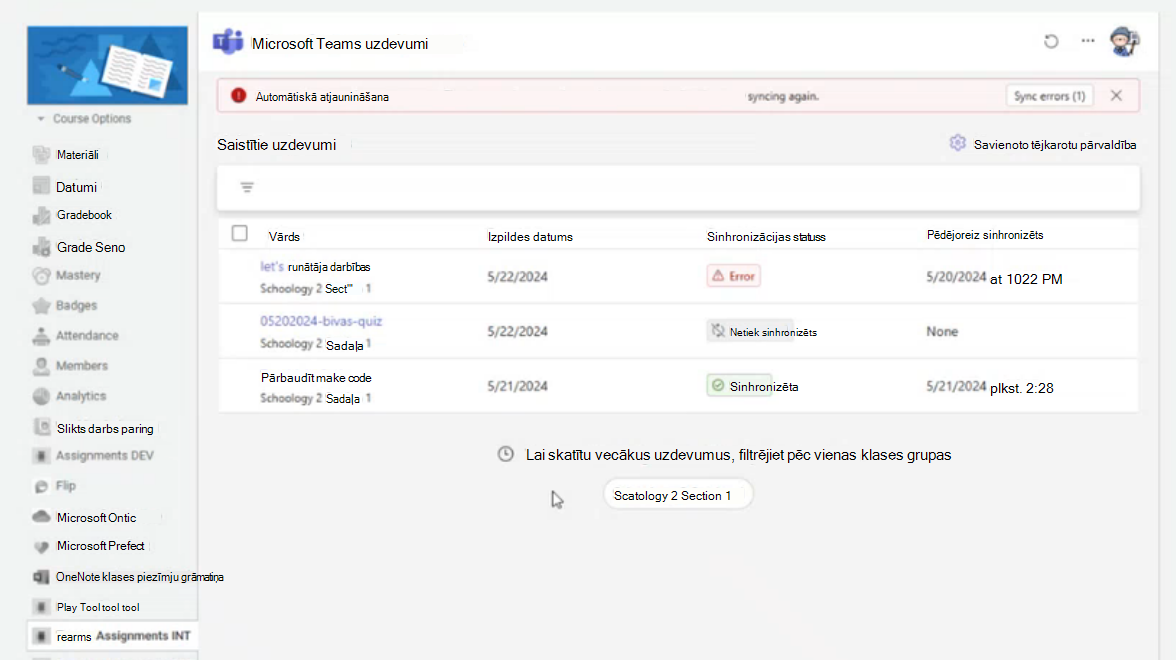Click the clock icon near older assignments note
1176x660 pixels.
tap(506, 454)
